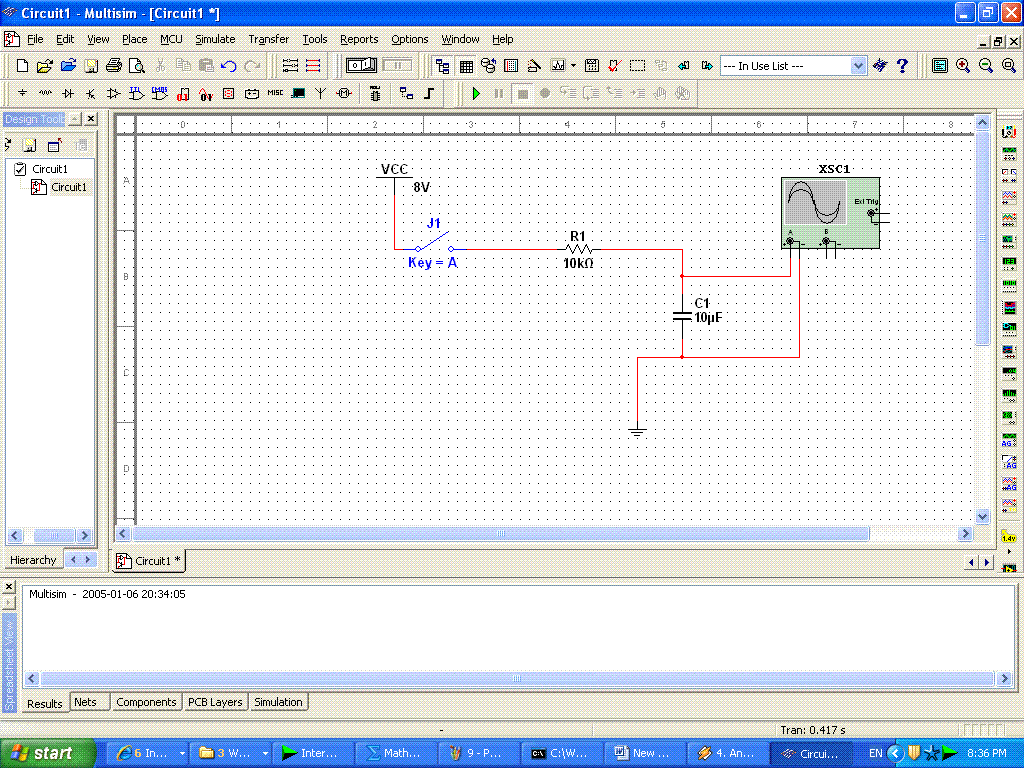Image resolution: width=1024 pixels, height=768 pixels.
Task: Click the Print icon
Action: pyautogui.click(x=114, y=65)
